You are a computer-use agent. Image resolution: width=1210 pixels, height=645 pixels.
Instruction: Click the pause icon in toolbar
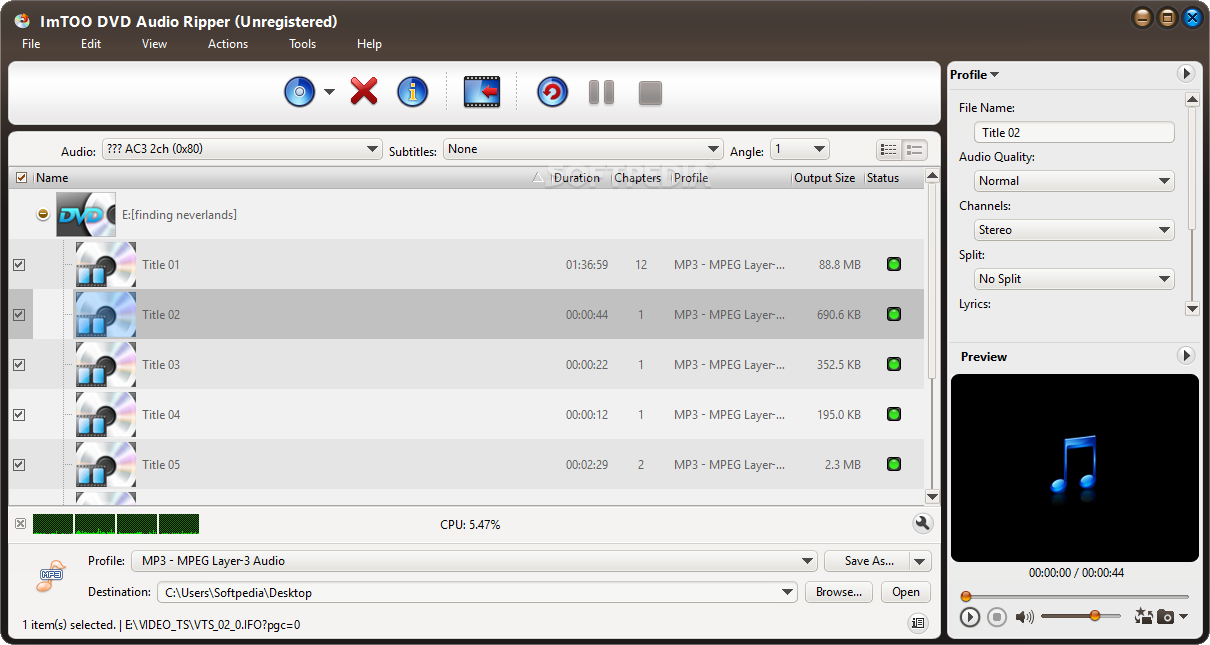pyautogui.click(x=601, y=93)
